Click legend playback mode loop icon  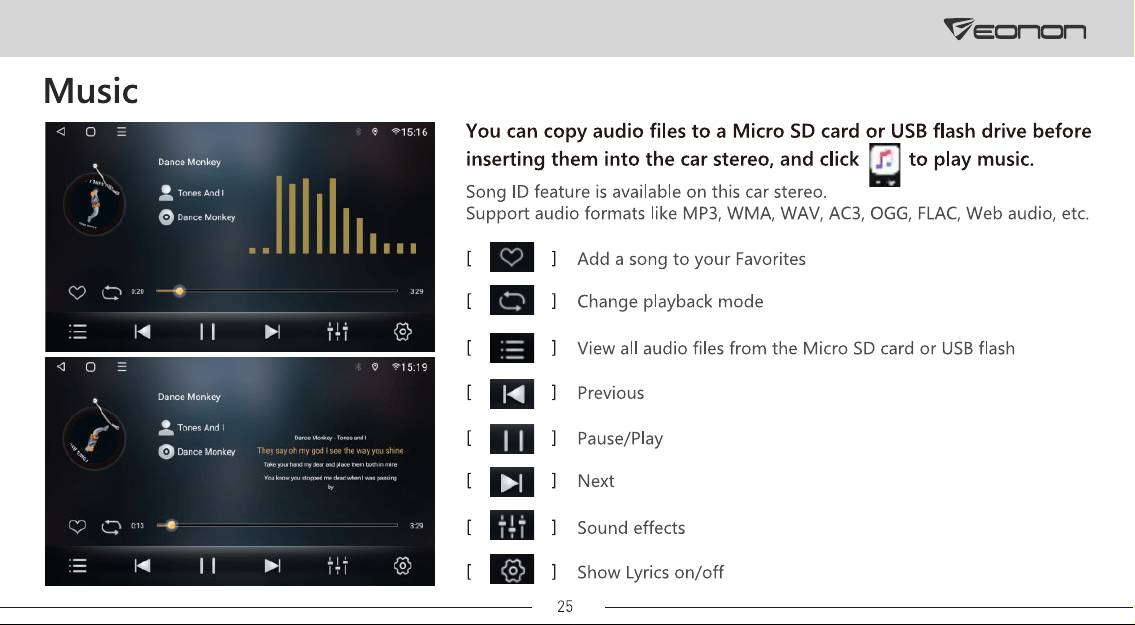coord(512,300)
